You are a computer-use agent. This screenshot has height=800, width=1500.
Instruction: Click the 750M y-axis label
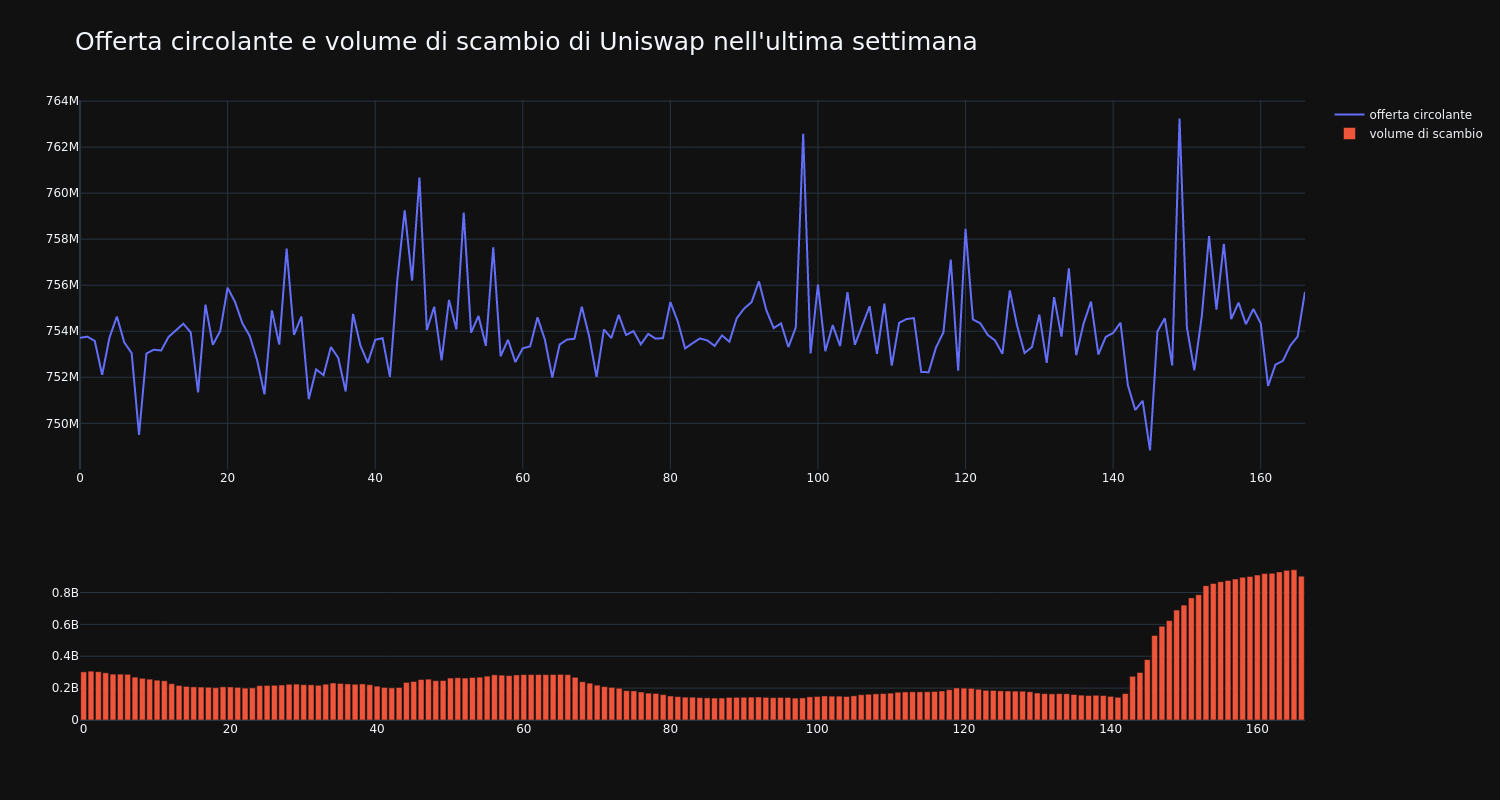click(x=62, y=424)
